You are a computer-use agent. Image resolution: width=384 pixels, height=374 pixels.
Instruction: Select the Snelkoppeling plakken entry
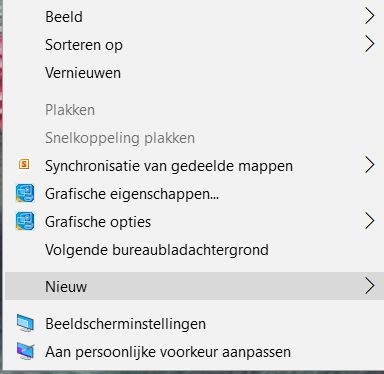[x=120, y=138]
